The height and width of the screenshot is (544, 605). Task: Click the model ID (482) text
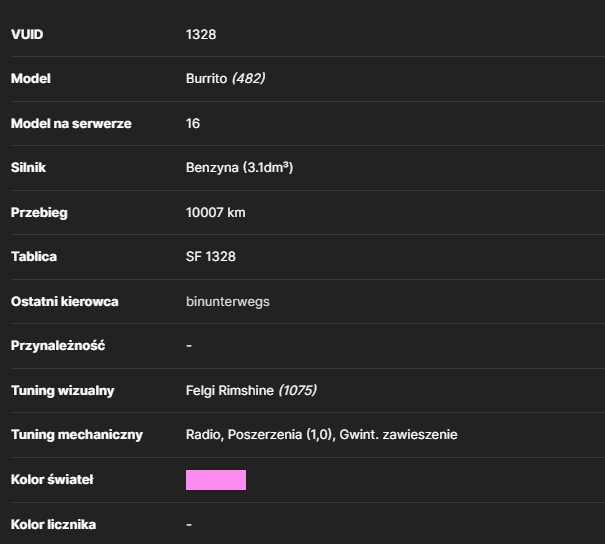(x=248, y=78)
